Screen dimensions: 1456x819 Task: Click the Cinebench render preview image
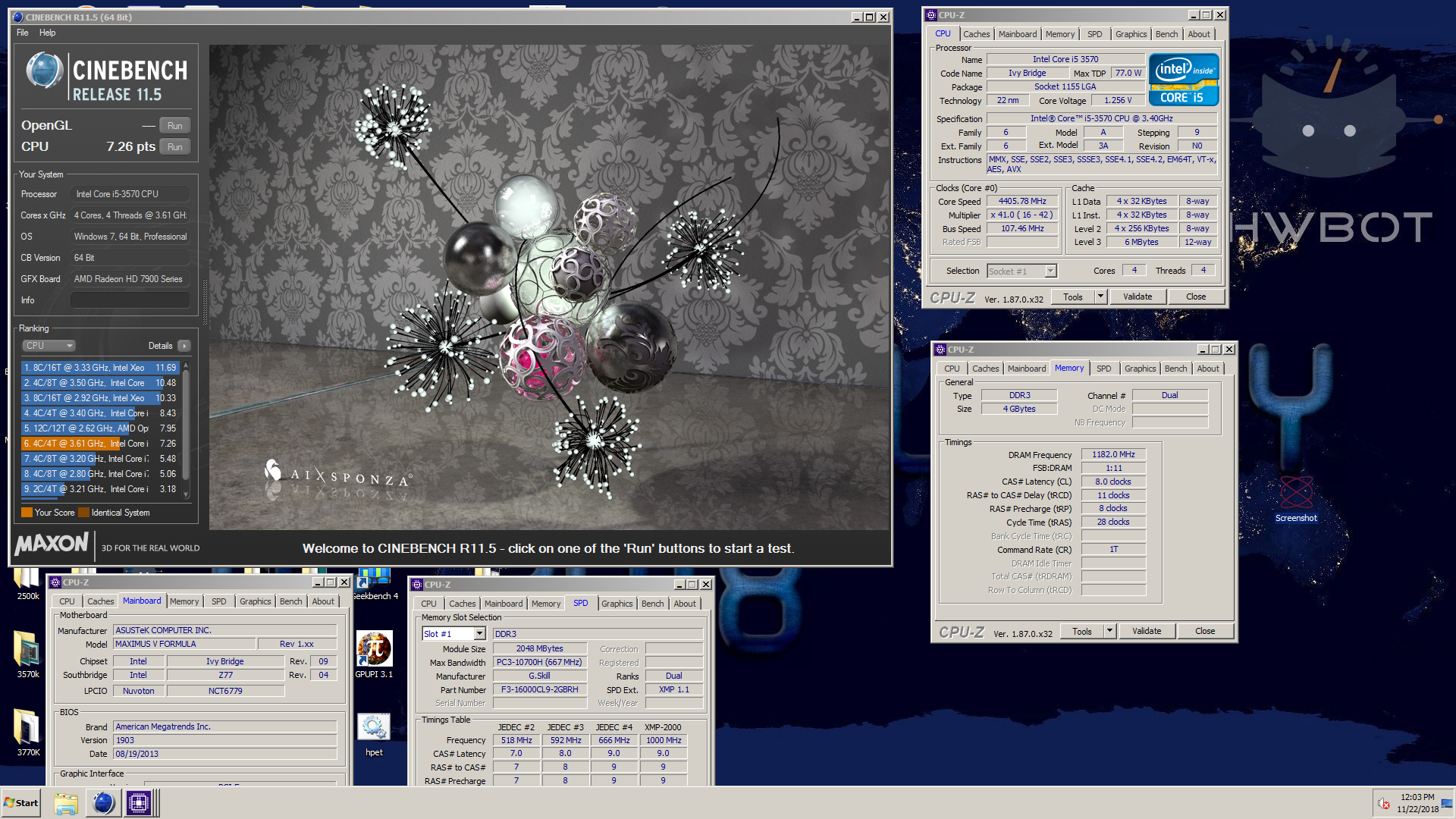548,287
